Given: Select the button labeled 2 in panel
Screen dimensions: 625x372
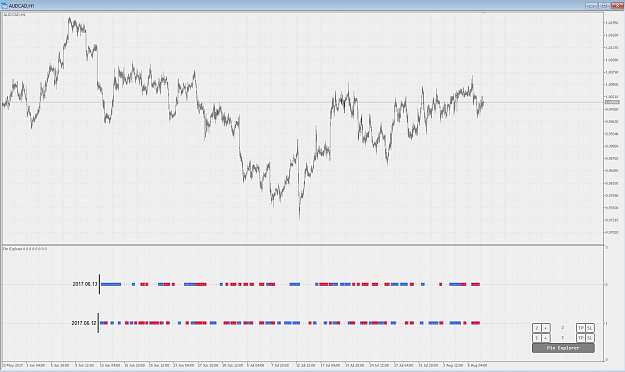Looking at the screenshot, I should click(x=537, y=328).
